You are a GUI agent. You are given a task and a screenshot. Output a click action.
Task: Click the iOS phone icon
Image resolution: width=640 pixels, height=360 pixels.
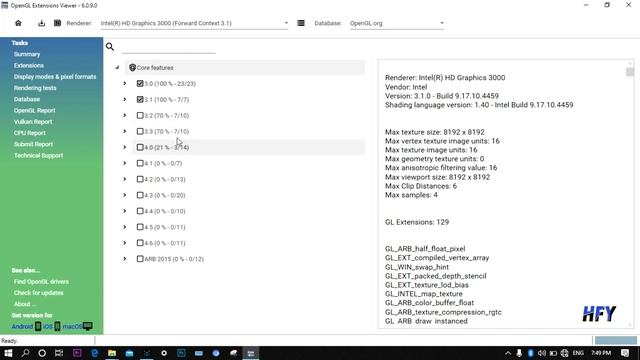point(58,326)
